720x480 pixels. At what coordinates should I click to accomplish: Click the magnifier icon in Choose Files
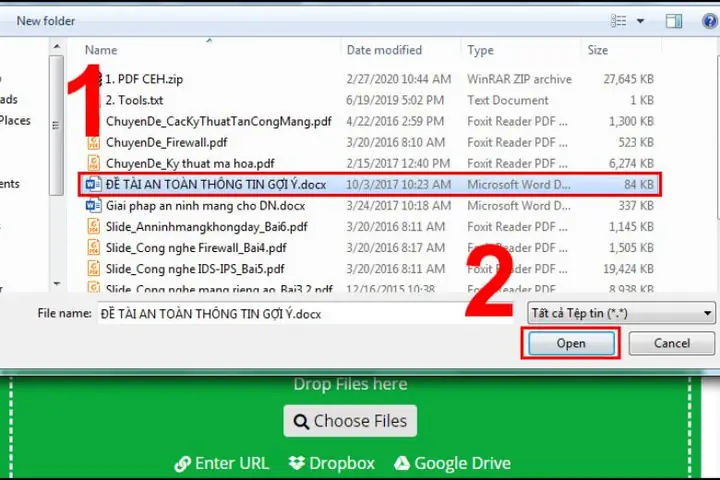click(x=301, y=421)
